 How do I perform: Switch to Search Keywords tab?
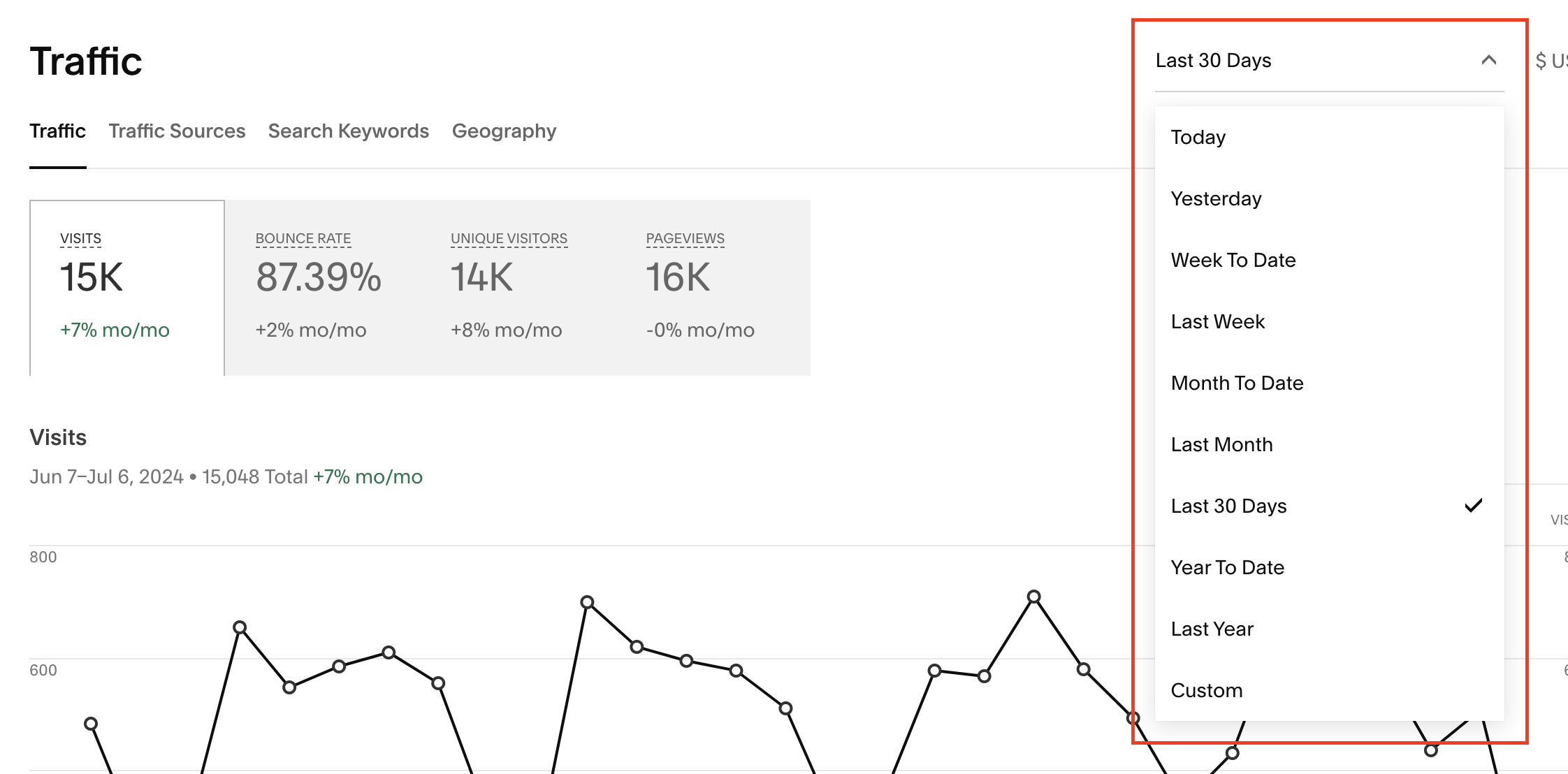click(349, 131)
